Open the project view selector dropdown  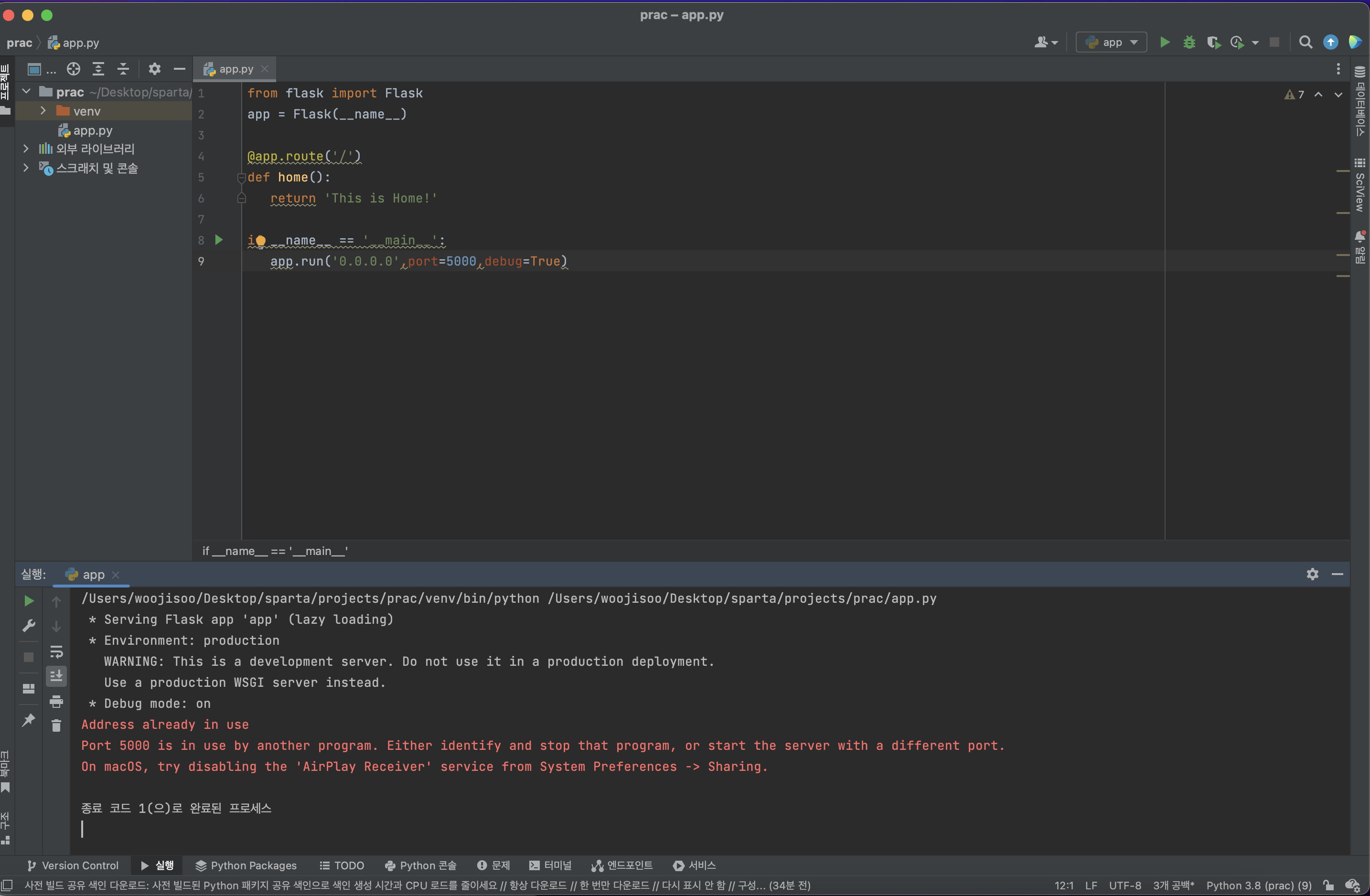click(x=42, y=69)
